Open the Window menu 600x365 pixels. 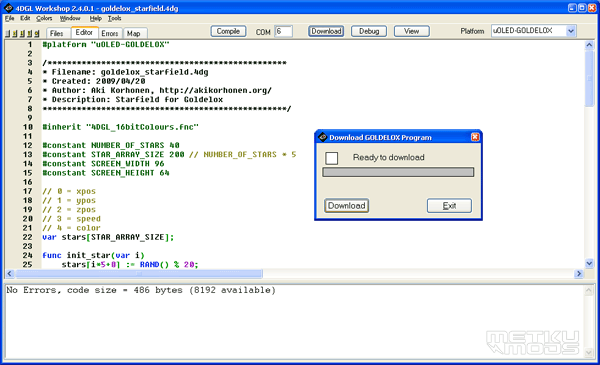pyautogui.click(x=70, y=18)
